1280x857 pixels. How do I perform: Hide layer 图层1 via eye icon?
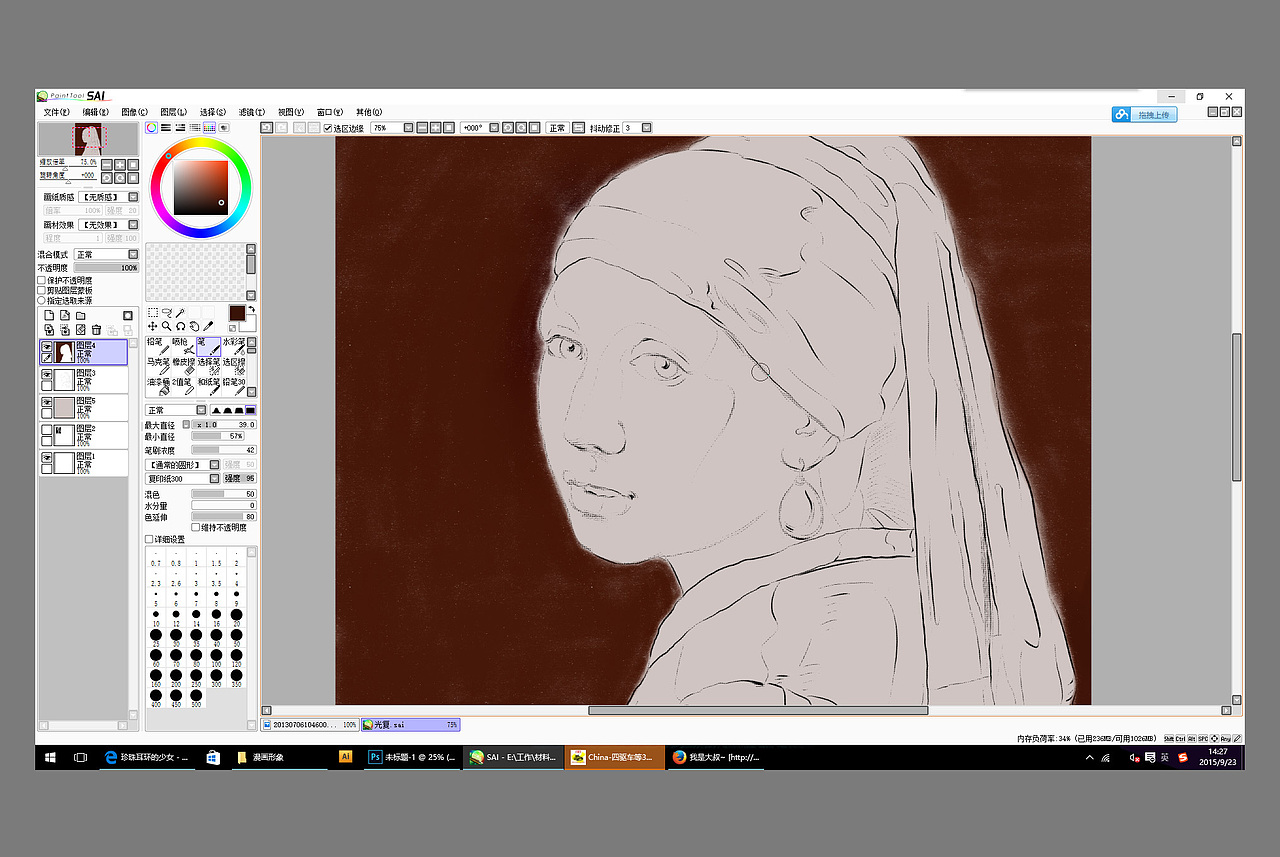pos(47,456)
